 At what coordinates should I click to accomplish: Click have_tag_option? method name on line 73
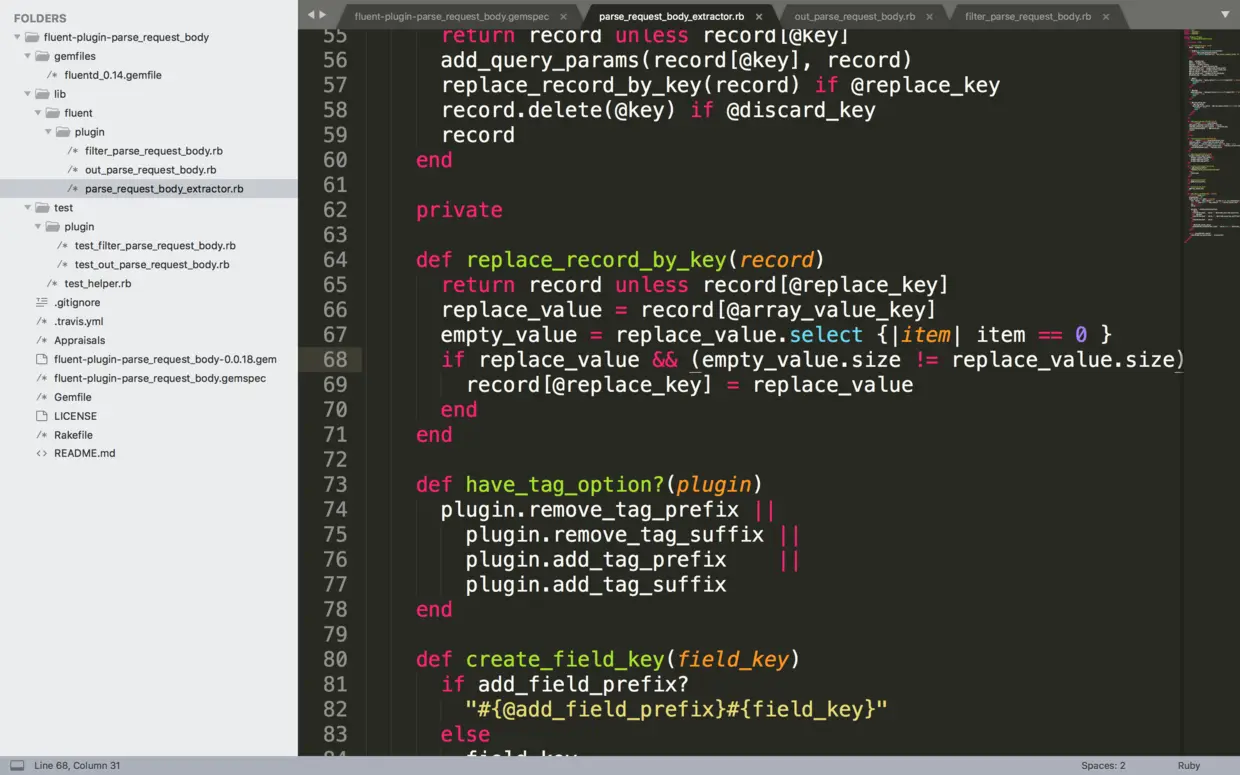pyautogui.click(x=565, y=485)
